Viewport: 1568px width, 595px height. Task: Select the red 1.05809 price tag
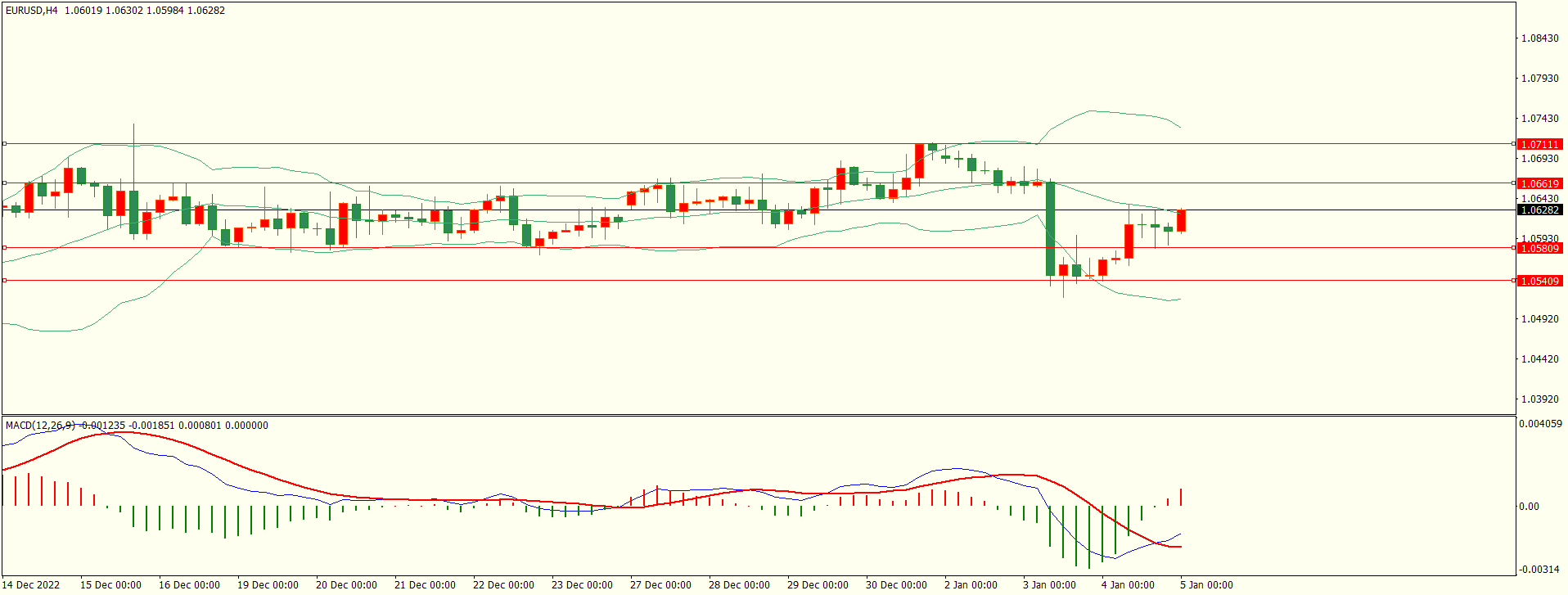(x=1539, y=248)
